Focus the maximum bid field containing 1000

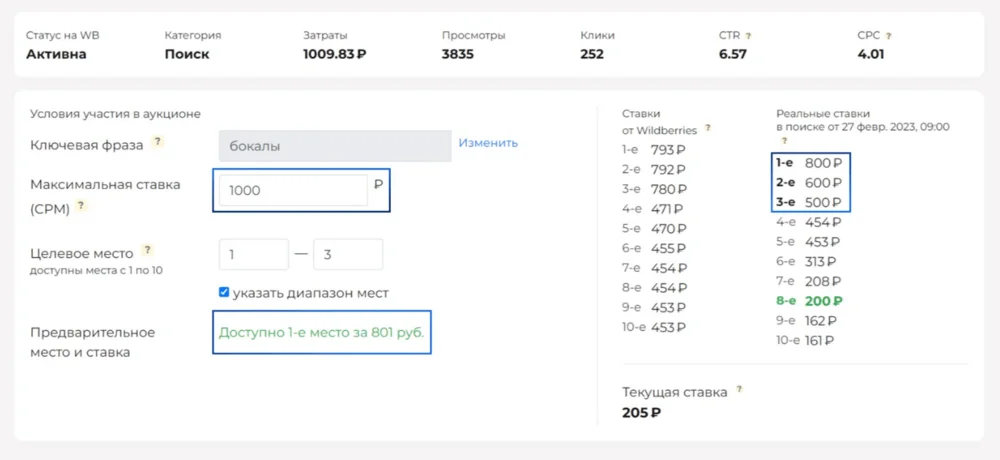[292, 190]
